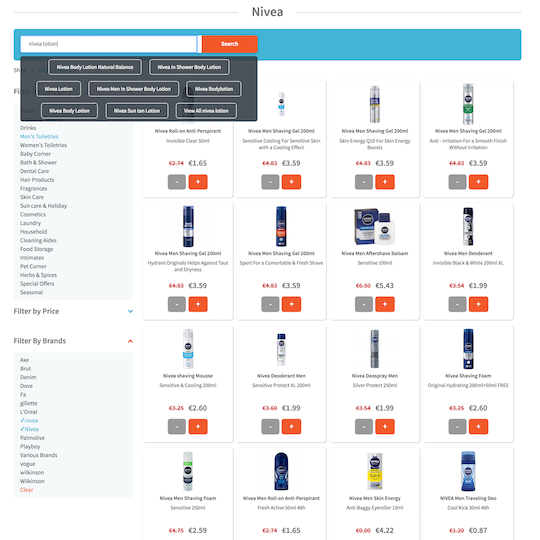The height and width of the screenshot is (540, 540).
Task: Add Shaving Gel Sport to cart
Action: pyautogui.click(x=291, y=304)
